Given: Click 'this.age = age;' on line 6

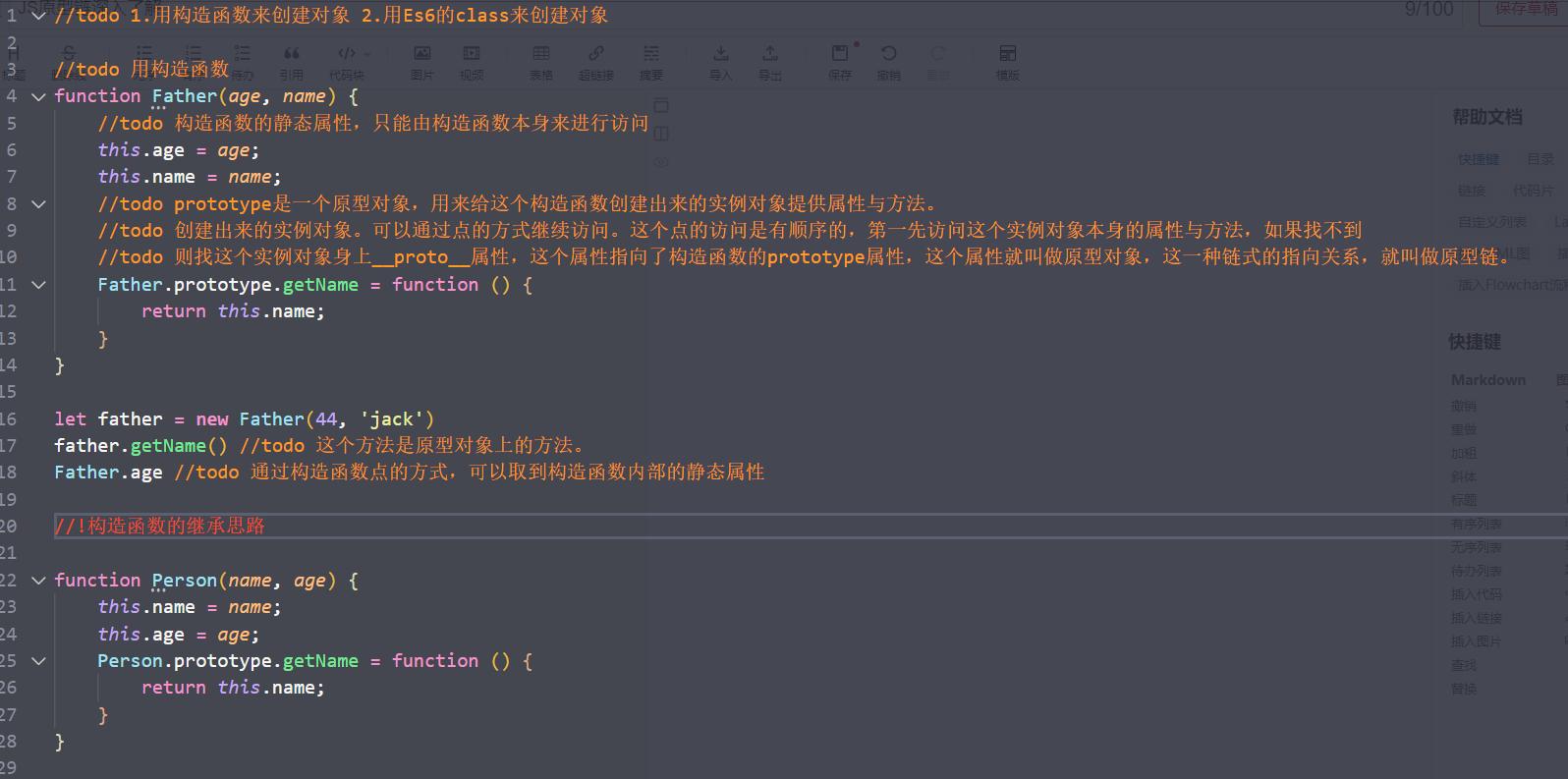Looking at the screenshot, I should point(179,150).
